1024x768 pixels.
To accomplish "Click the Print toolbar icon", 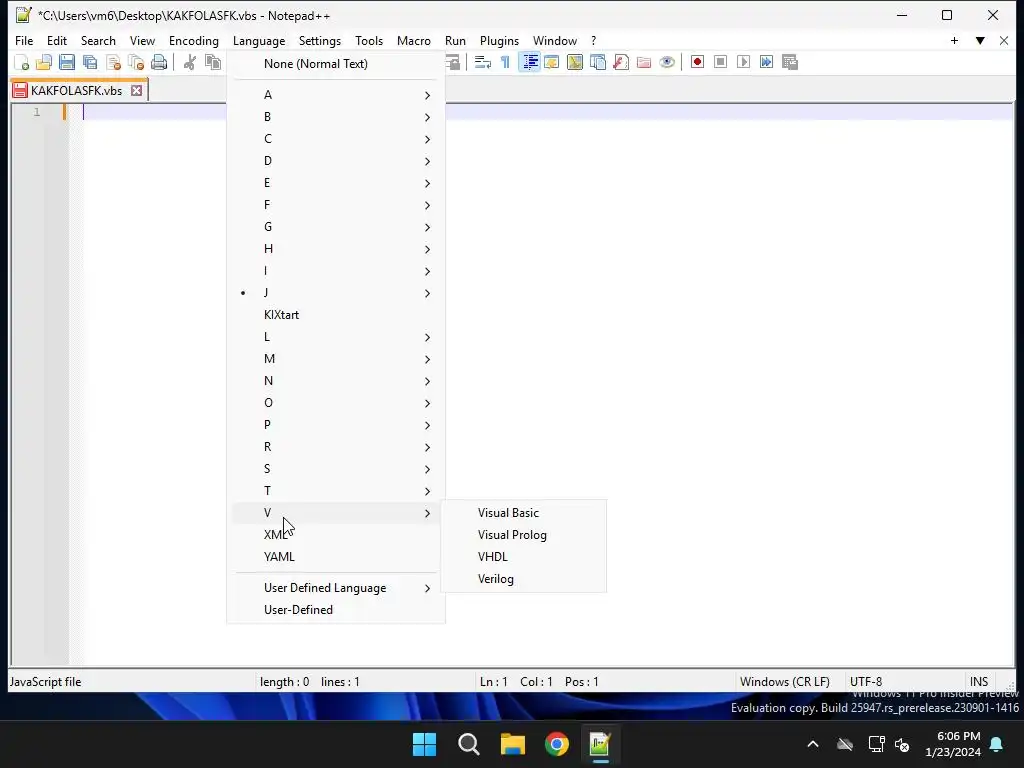I will point(159,62).
